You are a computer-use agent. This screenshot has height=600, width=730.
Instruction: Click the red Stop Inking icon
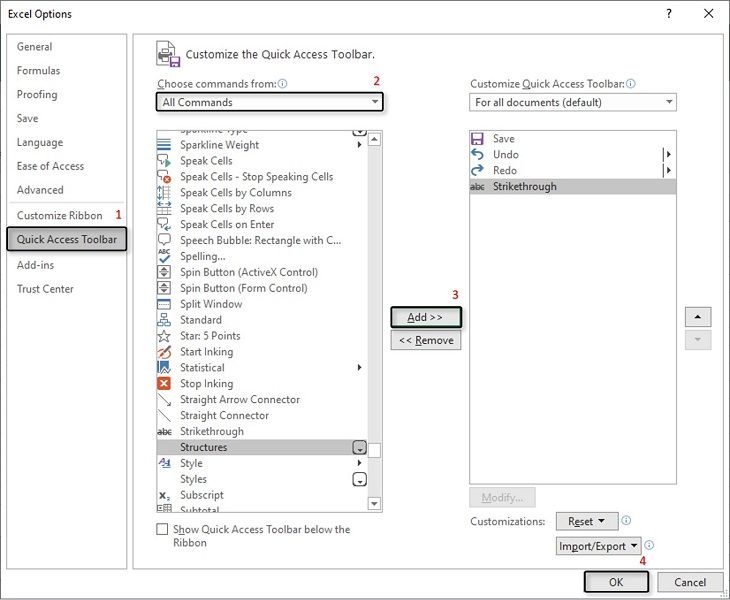pos(164,384)
